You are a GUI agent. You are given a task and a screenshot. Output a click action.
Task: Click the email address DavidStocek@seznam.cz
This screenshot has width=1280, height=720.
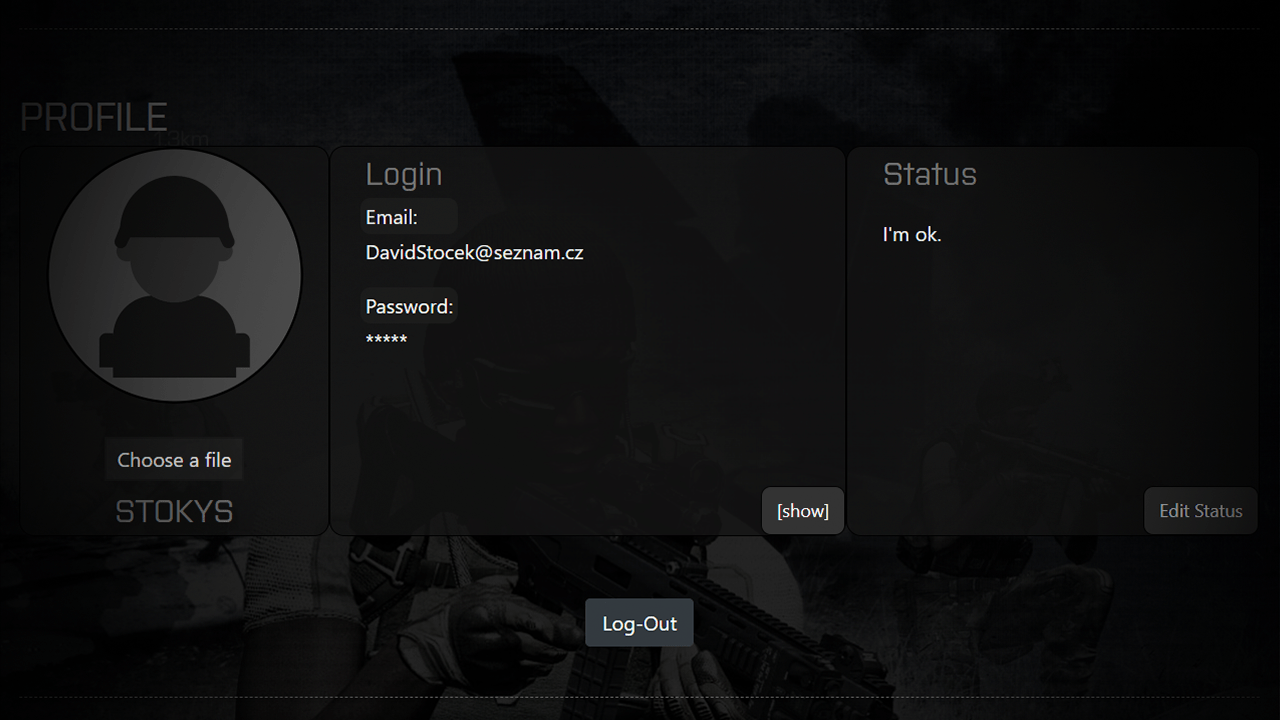474,252
